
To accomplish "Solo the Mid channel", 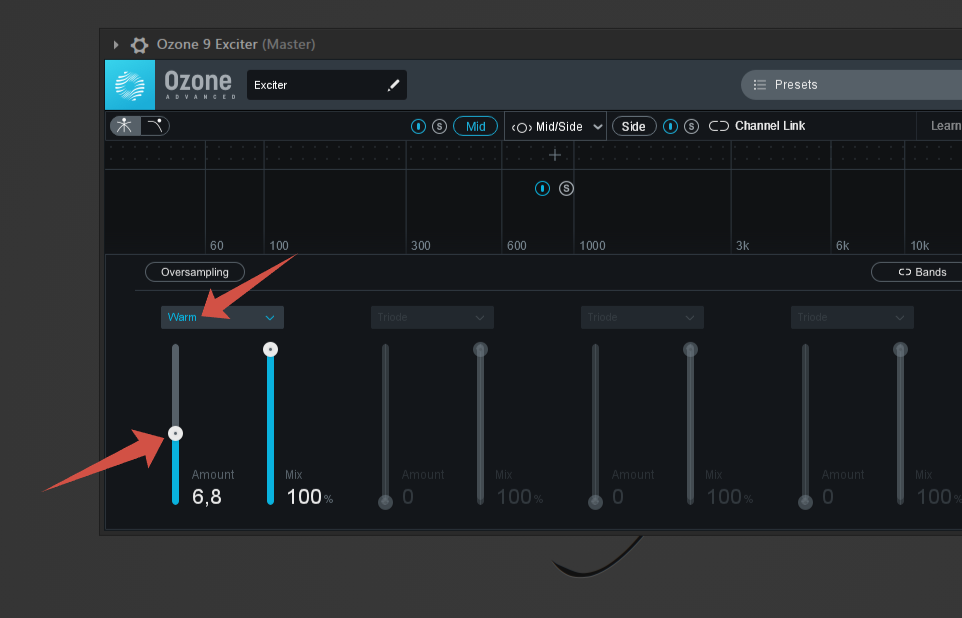I will [x=439, y=126].
